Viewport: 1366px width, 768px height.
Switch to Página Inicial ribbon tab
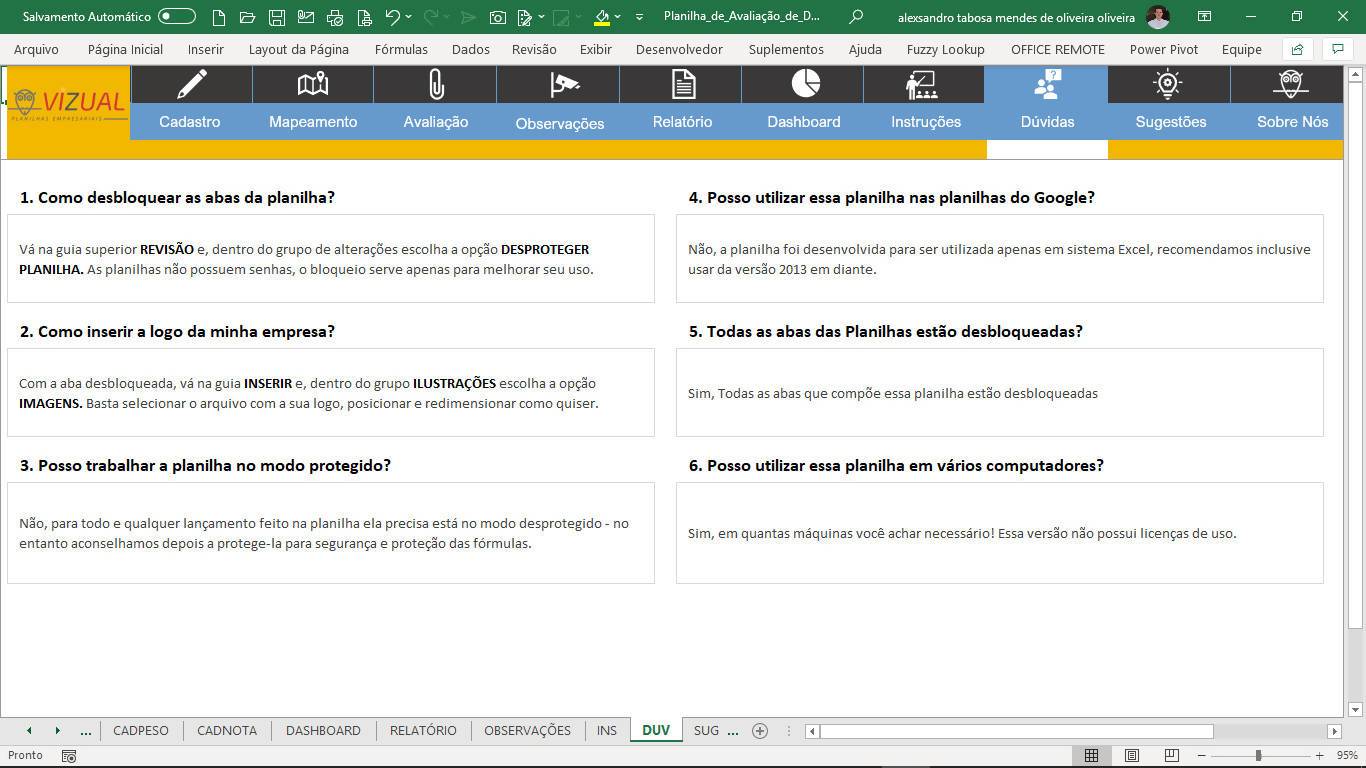click(125, 49)
